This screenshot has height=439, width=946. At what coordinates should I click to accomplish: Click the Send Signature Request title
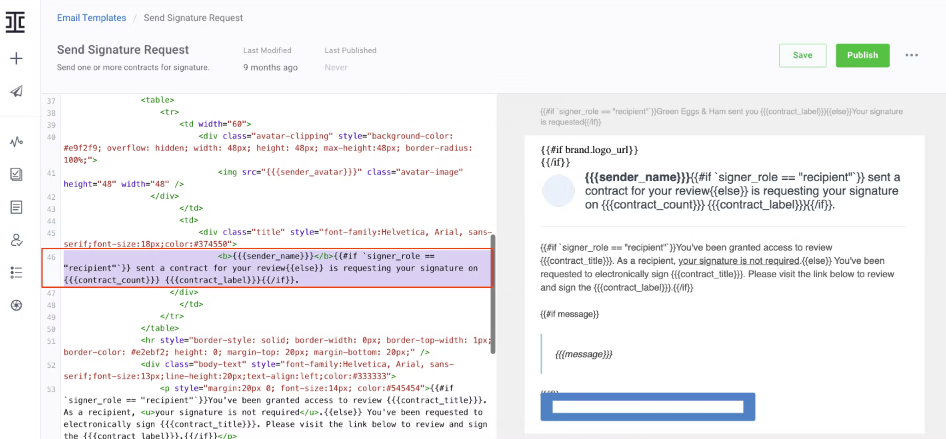123,50
